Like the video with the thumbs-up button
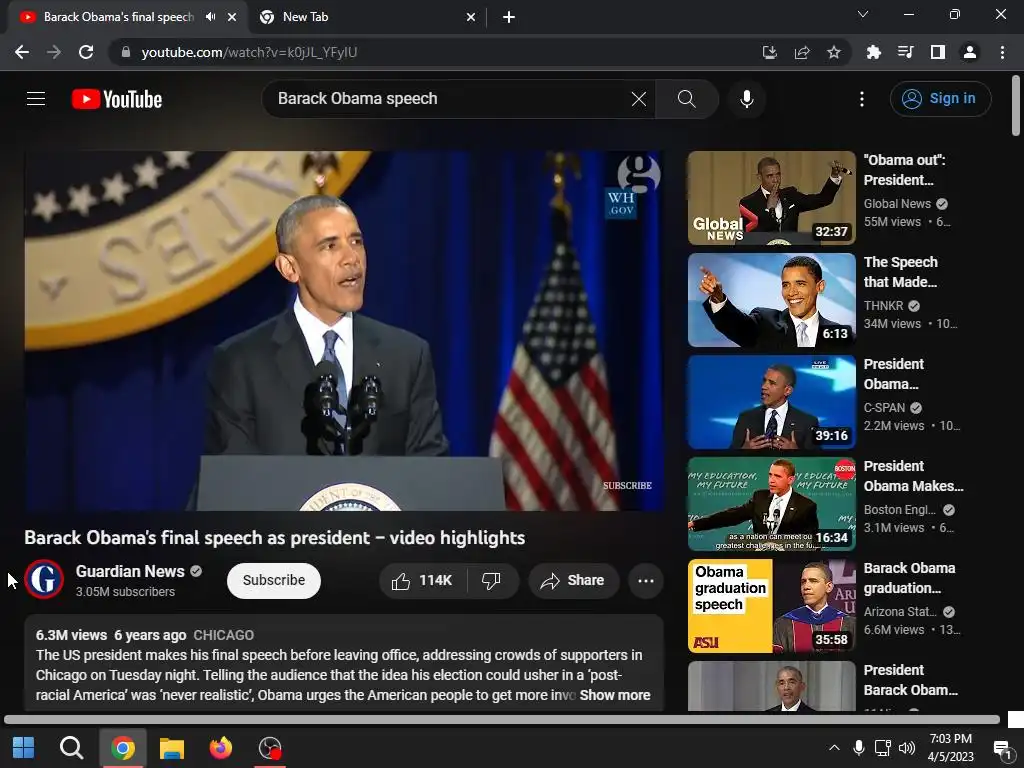The height and width of the screenshot is (768, 1024). [x=423, y=581]
